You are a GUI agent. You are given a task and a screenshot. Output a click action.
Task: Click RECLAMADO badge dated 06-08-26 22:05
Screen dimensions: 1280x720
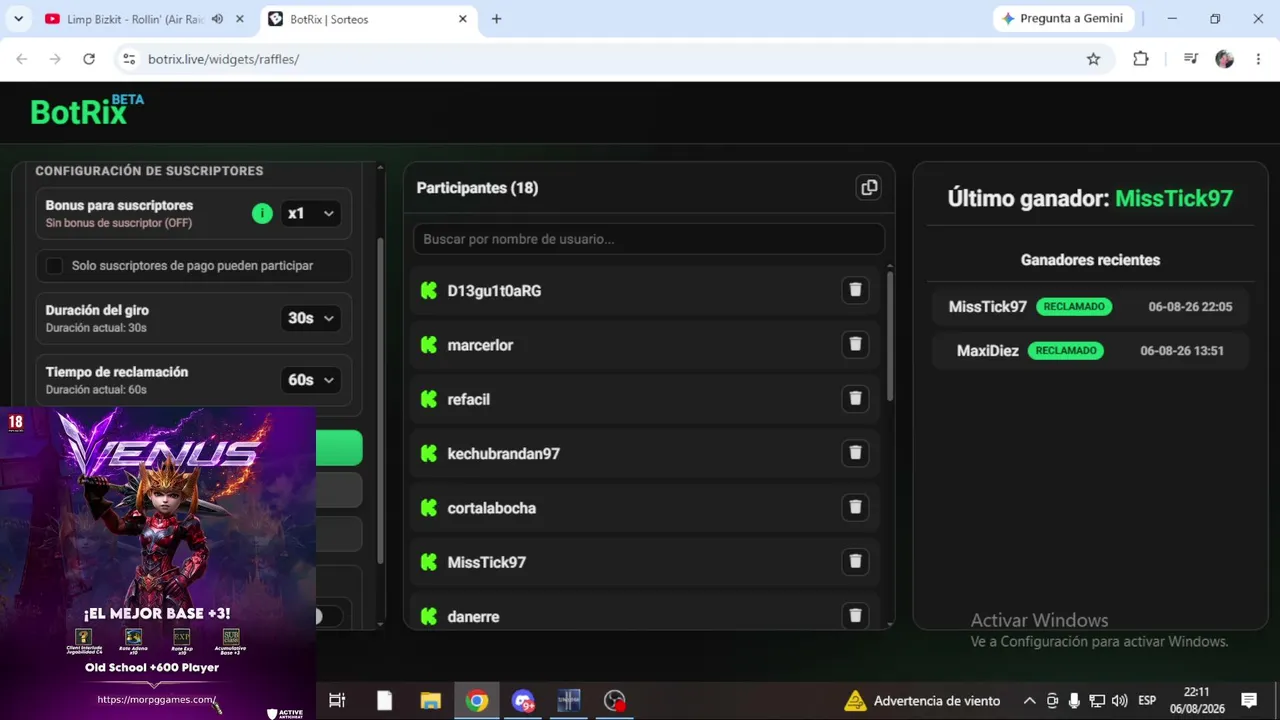pyautogui.click(x=1074, y=307)
